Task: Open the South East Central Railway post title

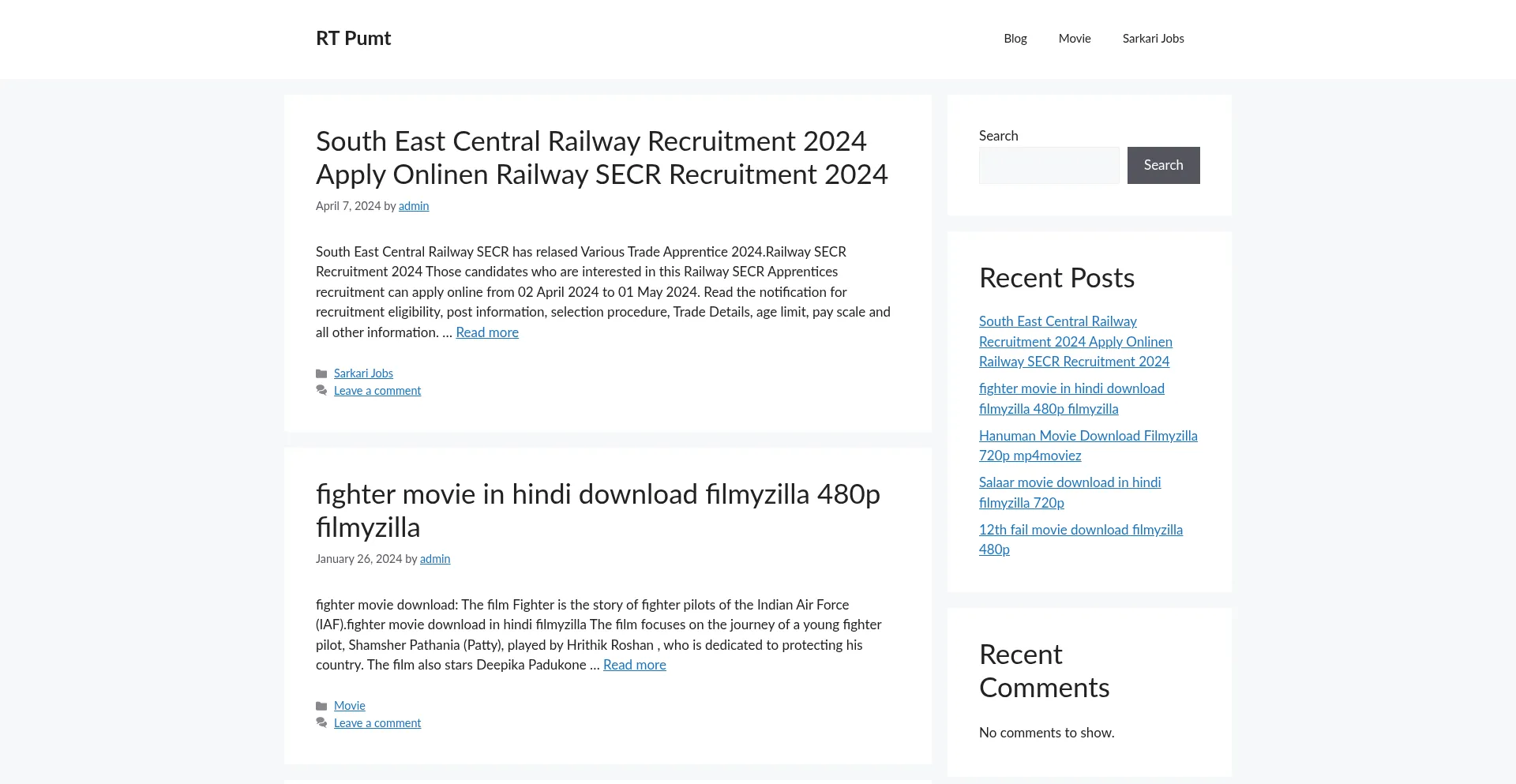Action: (x=601, y=158)
